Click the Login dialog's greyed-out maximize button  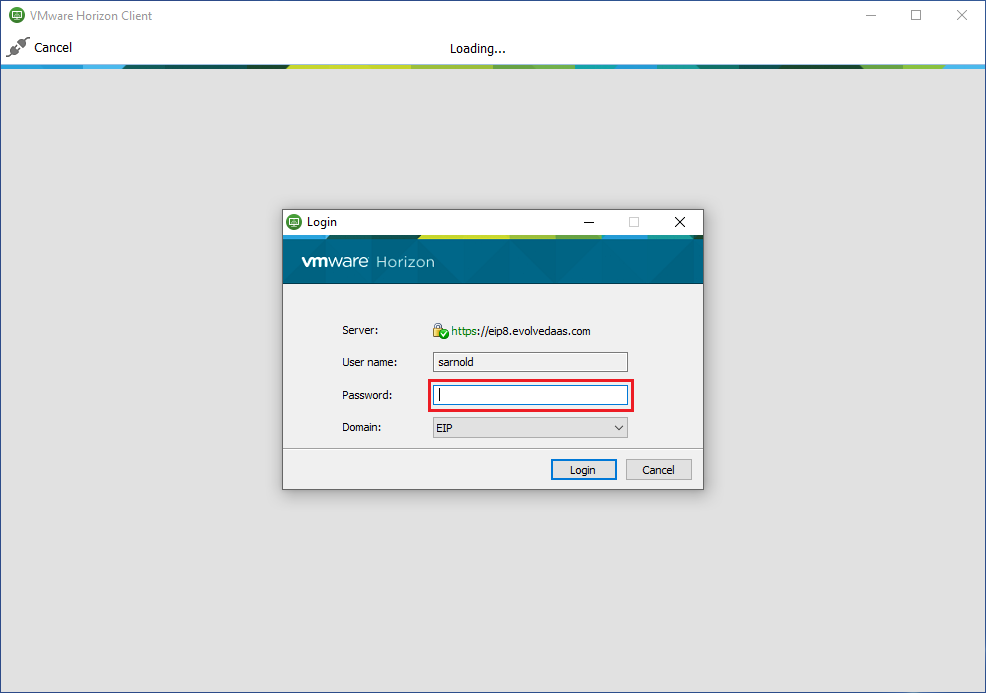pyautogui.click(x=633, y=222)
